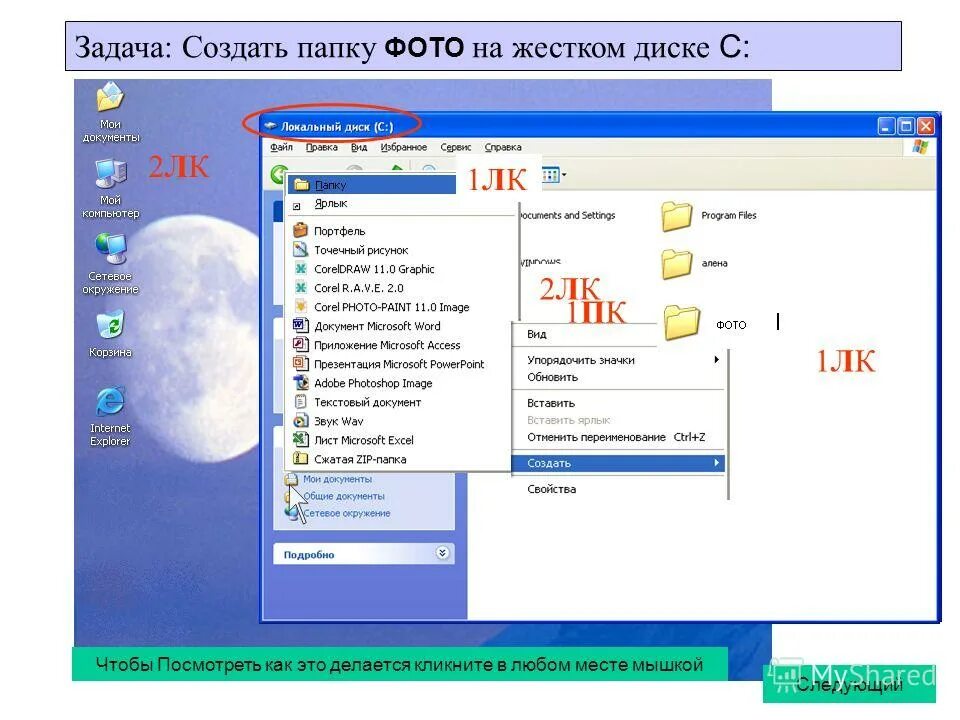Click the Corel R.A.V.E. 2.0 icon

click(301, 288)
